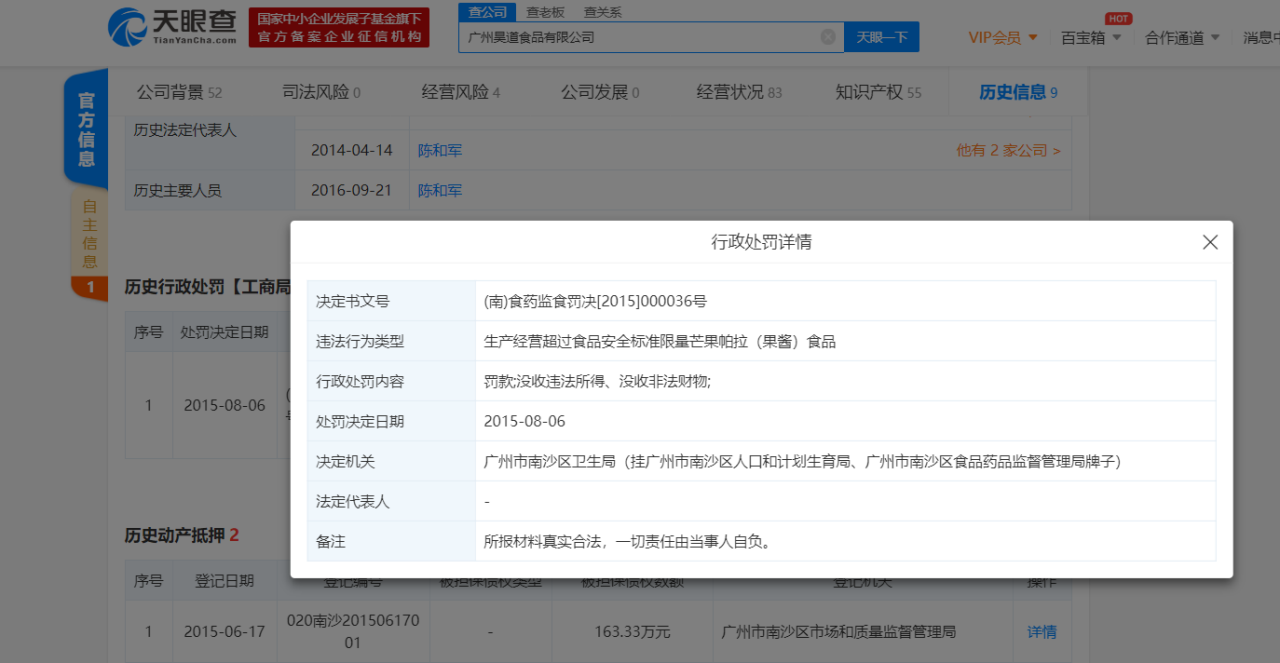This screenshot has height=663, width=1280.
Task: Click the 163.33万元 amount cell
Action: [633, 632]
